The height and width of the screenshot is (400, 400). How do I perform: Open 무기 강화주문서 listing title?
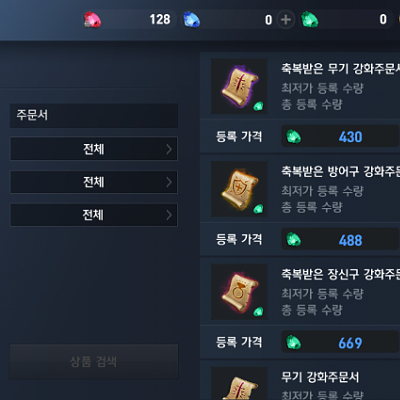[320, 377]
